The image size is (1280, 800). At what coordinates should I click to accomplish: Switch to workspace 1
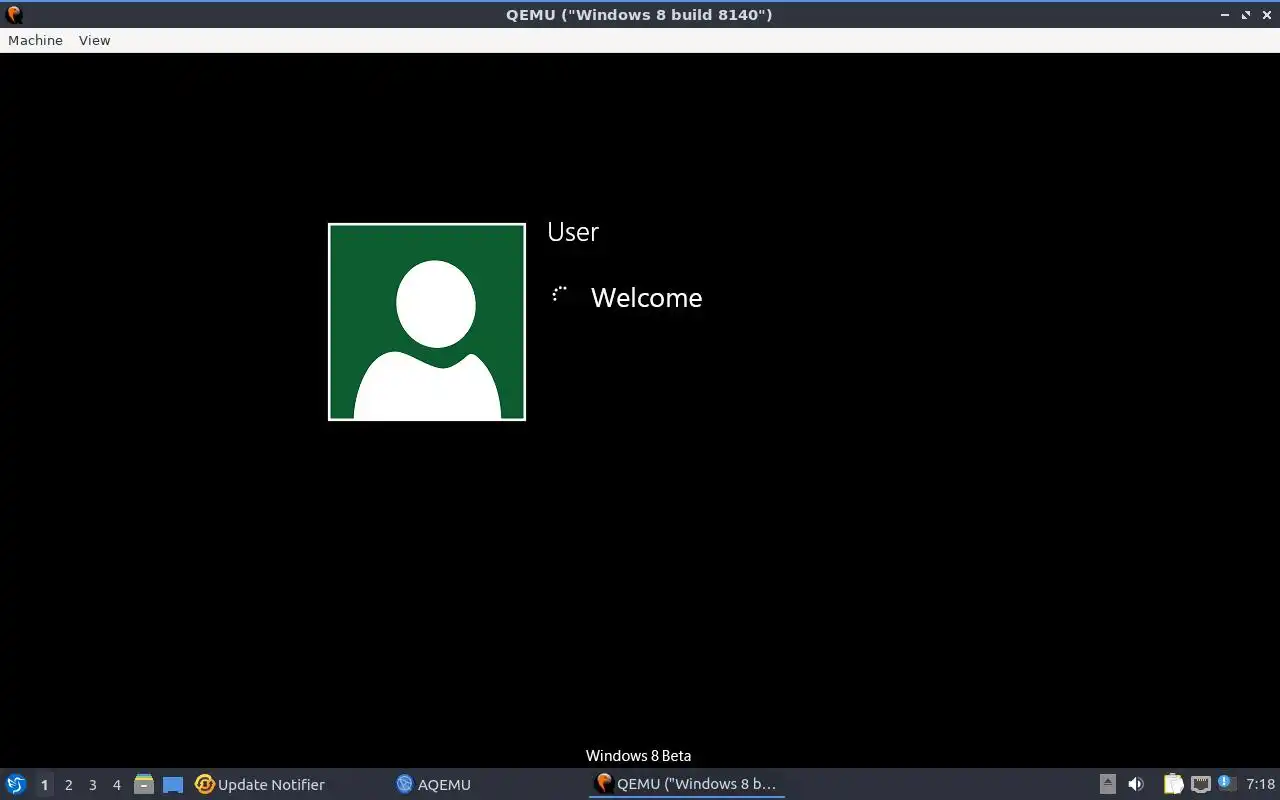pyautogui.click(x=44, y=785)
